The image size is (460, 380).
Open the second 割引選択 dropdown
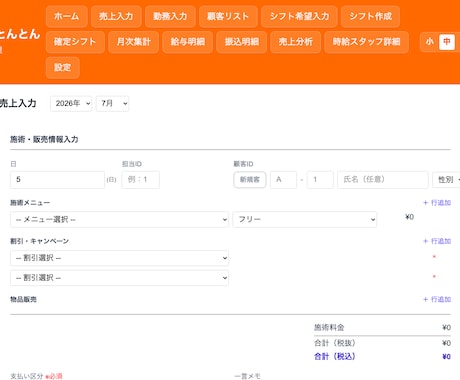pos(119,278)
